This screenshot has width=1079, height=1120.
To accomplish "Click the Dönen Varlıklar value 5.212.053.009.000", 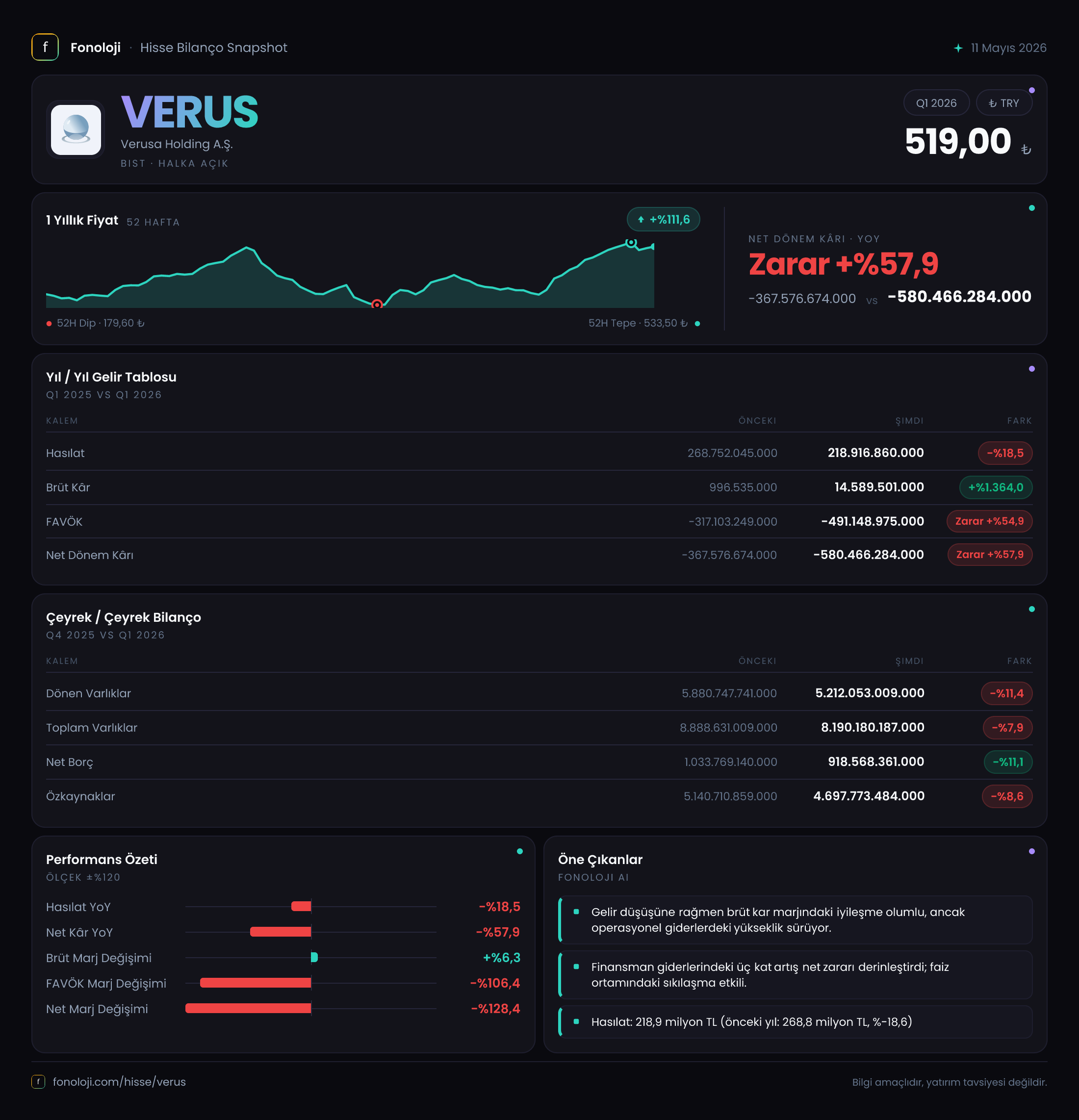I will pos(870,693).
